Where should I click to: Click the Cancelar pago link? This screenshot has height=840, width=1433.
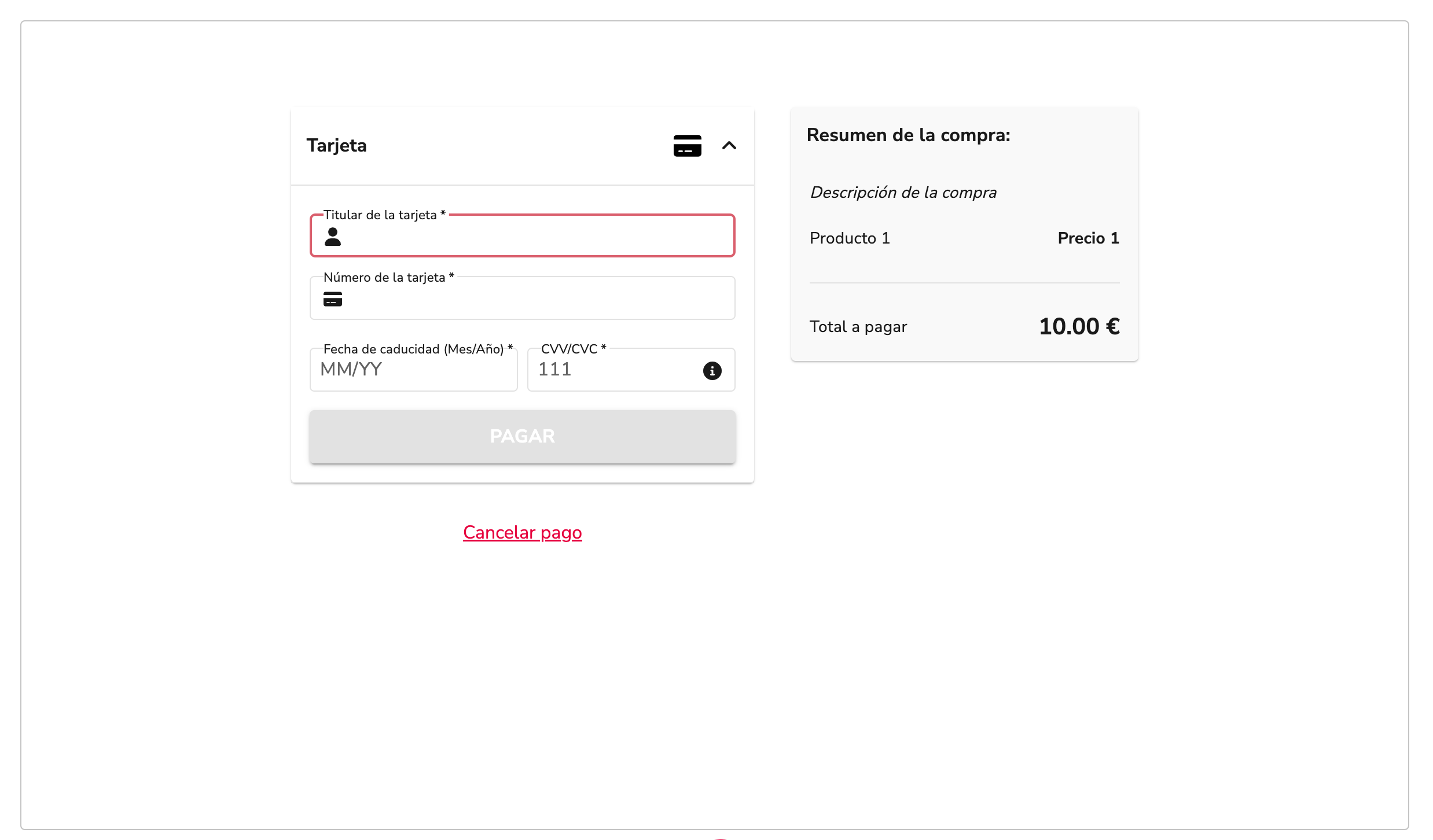click(522, 532)
